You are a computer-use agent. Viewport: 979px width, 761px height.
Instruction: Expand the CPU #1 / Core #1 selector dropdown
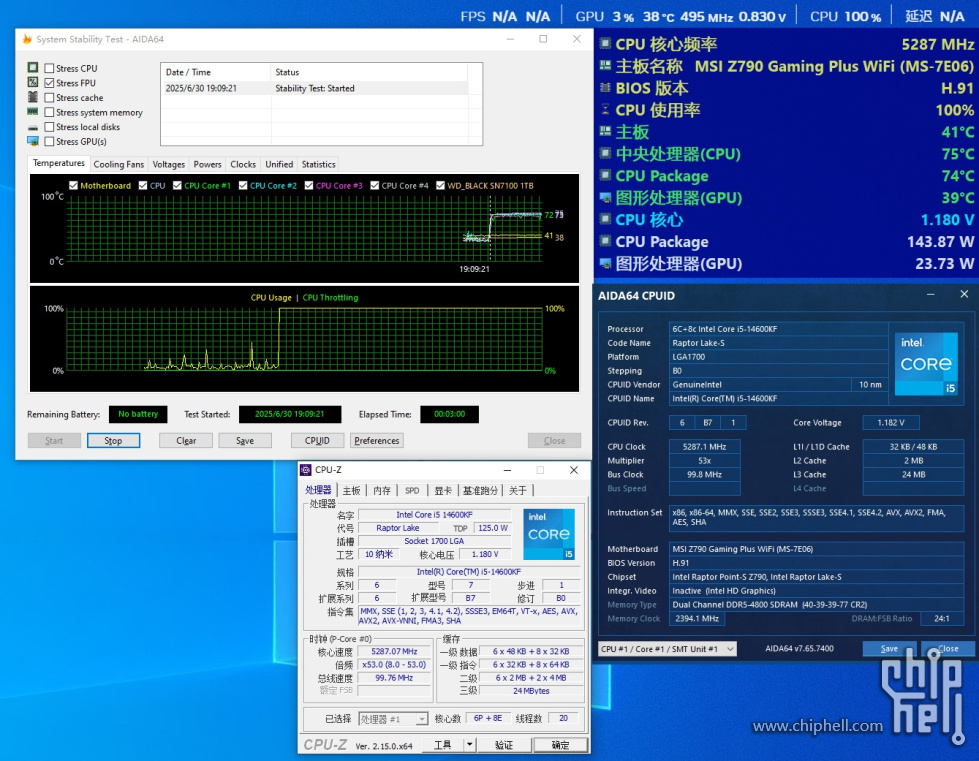click(x=667, y=649)
